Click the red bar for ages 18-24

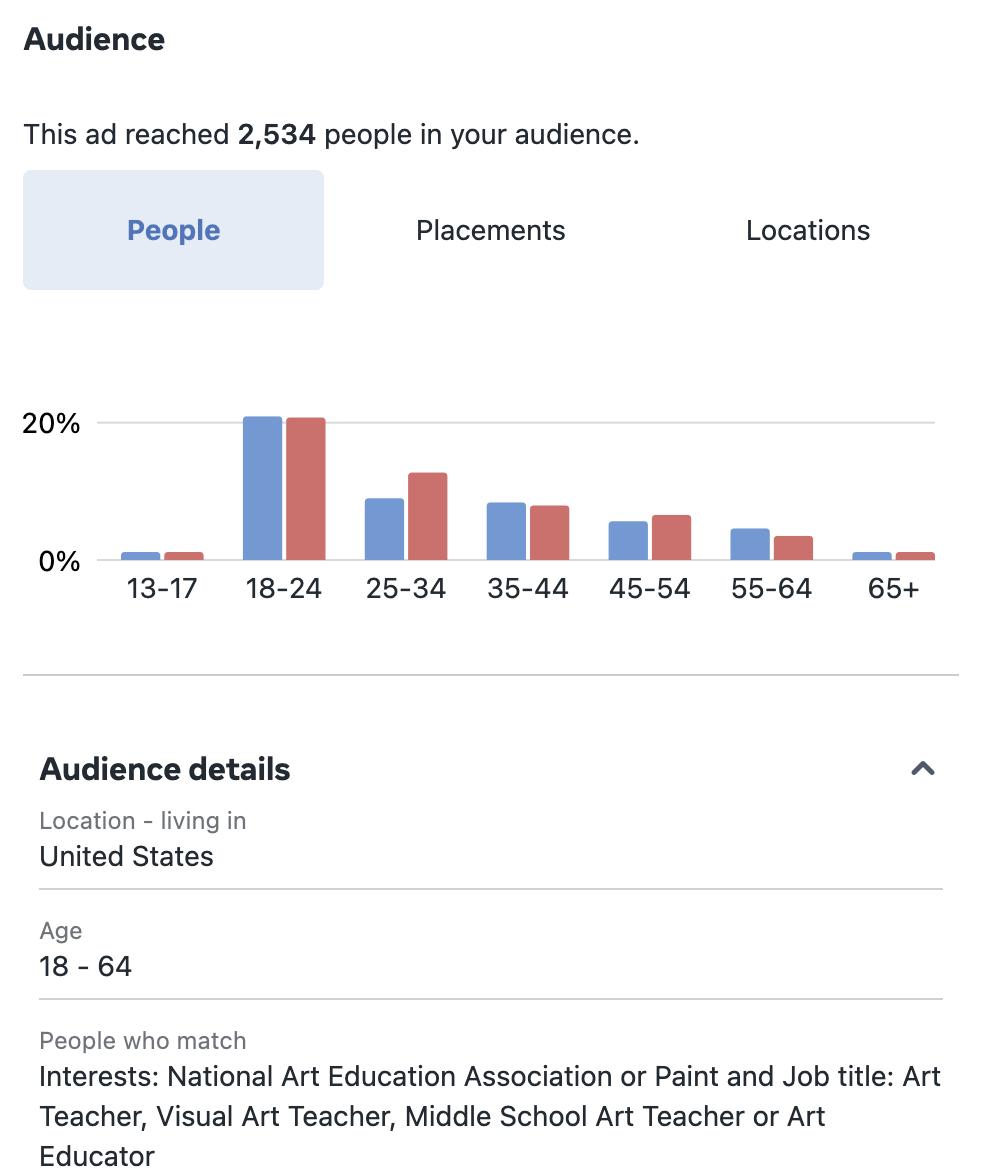306,489
